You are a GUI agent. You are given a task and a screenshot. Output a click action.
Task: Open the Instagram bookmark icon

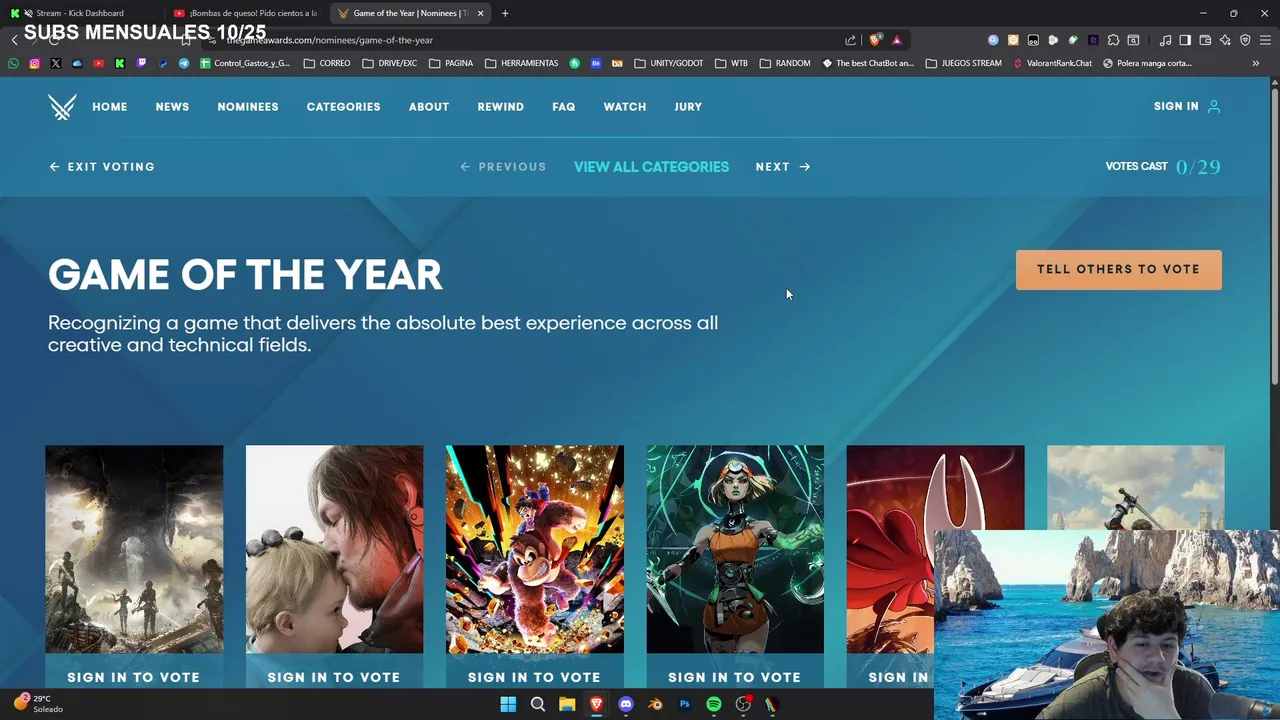coord(34,63)
